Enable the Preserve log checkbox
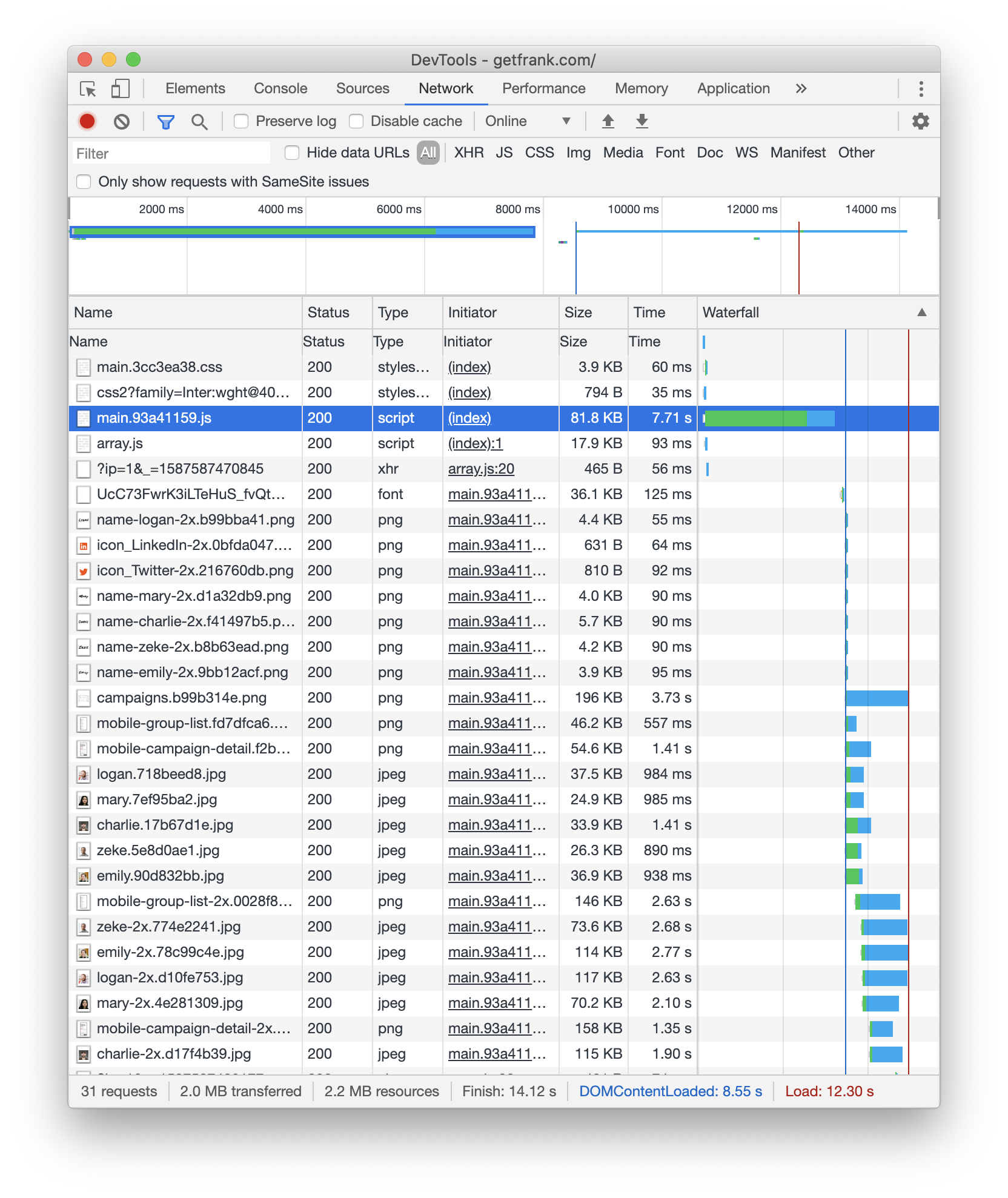 coord(241,121)
